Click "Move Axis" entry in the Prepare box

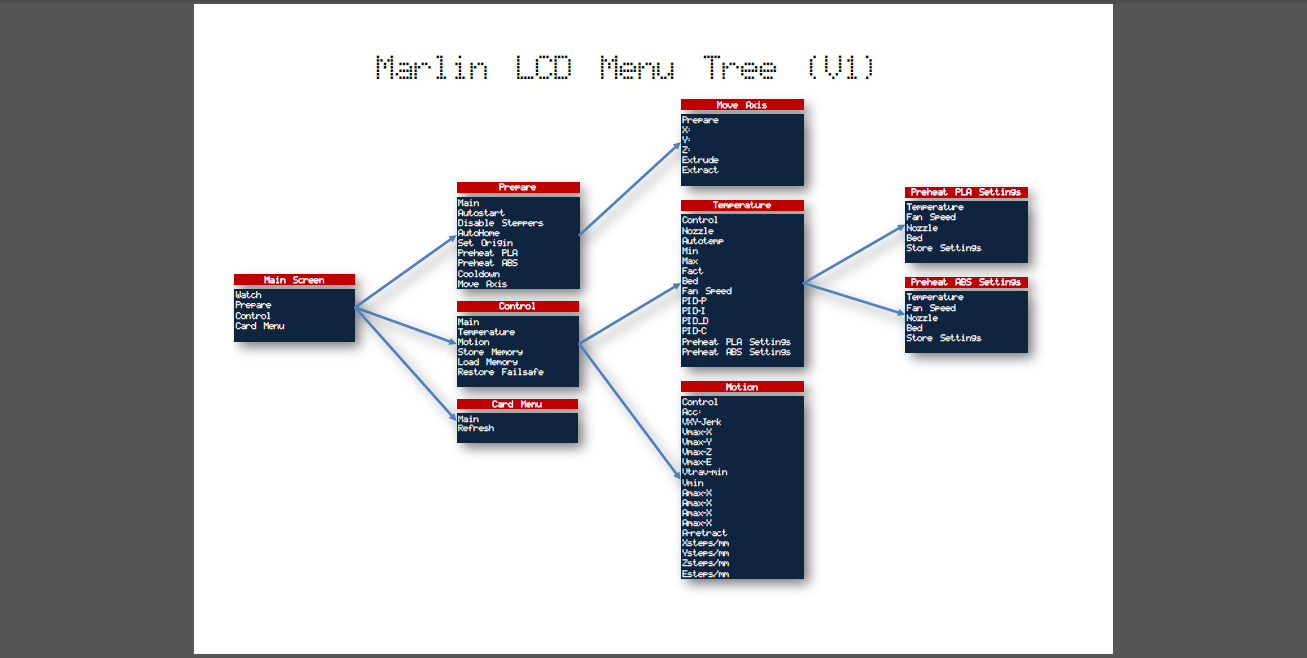click(482, 284)
